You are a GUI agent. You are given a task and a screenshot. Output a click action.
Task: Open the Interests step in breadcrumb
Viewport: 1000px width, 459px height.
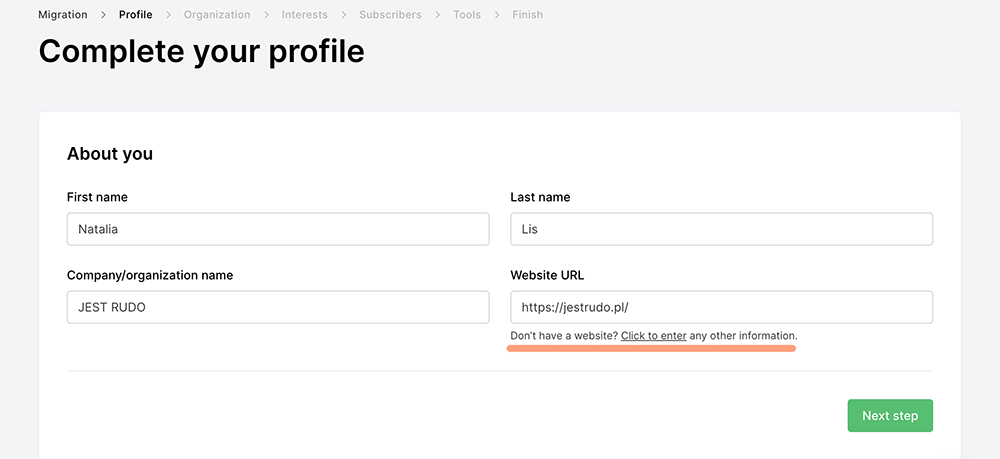[x=304, y=15]
